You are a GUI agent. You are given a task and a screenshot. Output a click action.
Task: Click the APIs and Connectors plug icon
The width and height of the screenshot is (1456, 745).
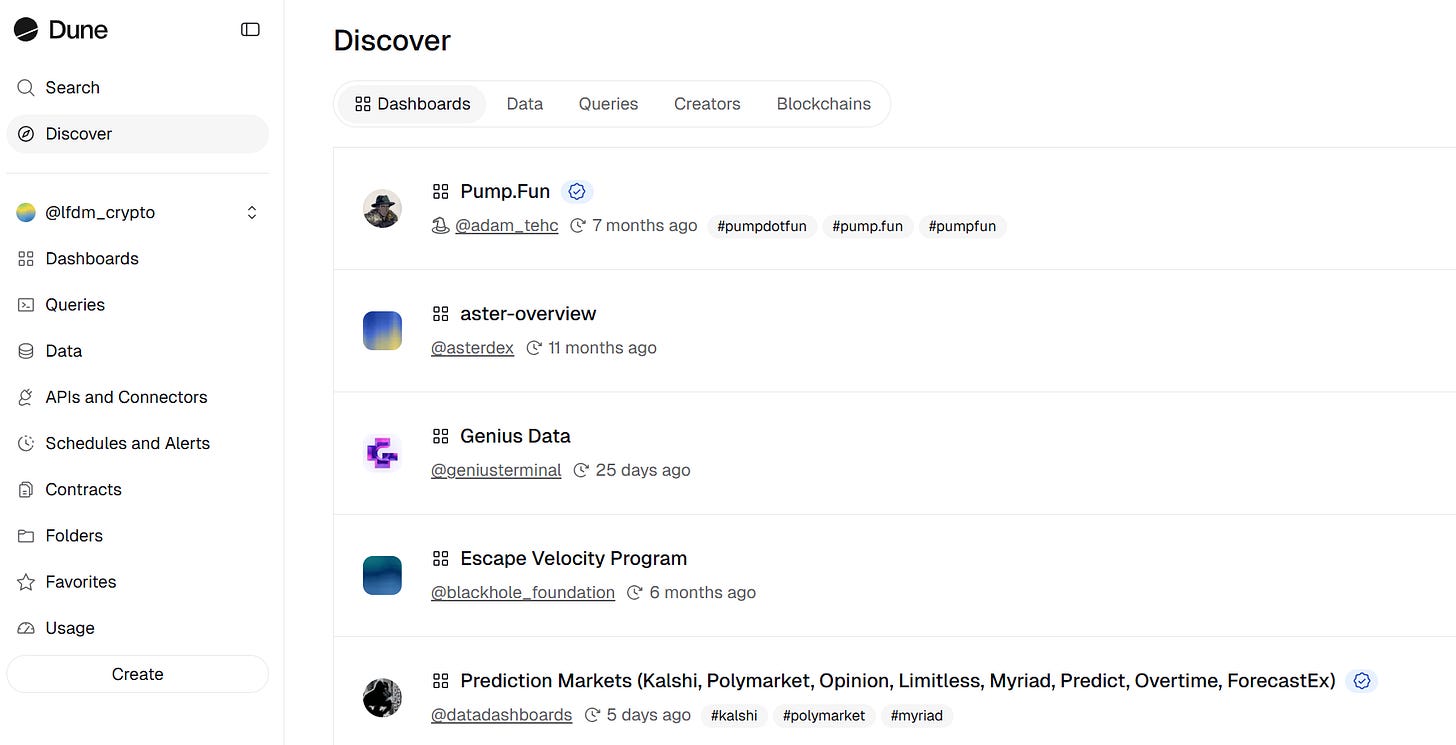tap(26, 397)
